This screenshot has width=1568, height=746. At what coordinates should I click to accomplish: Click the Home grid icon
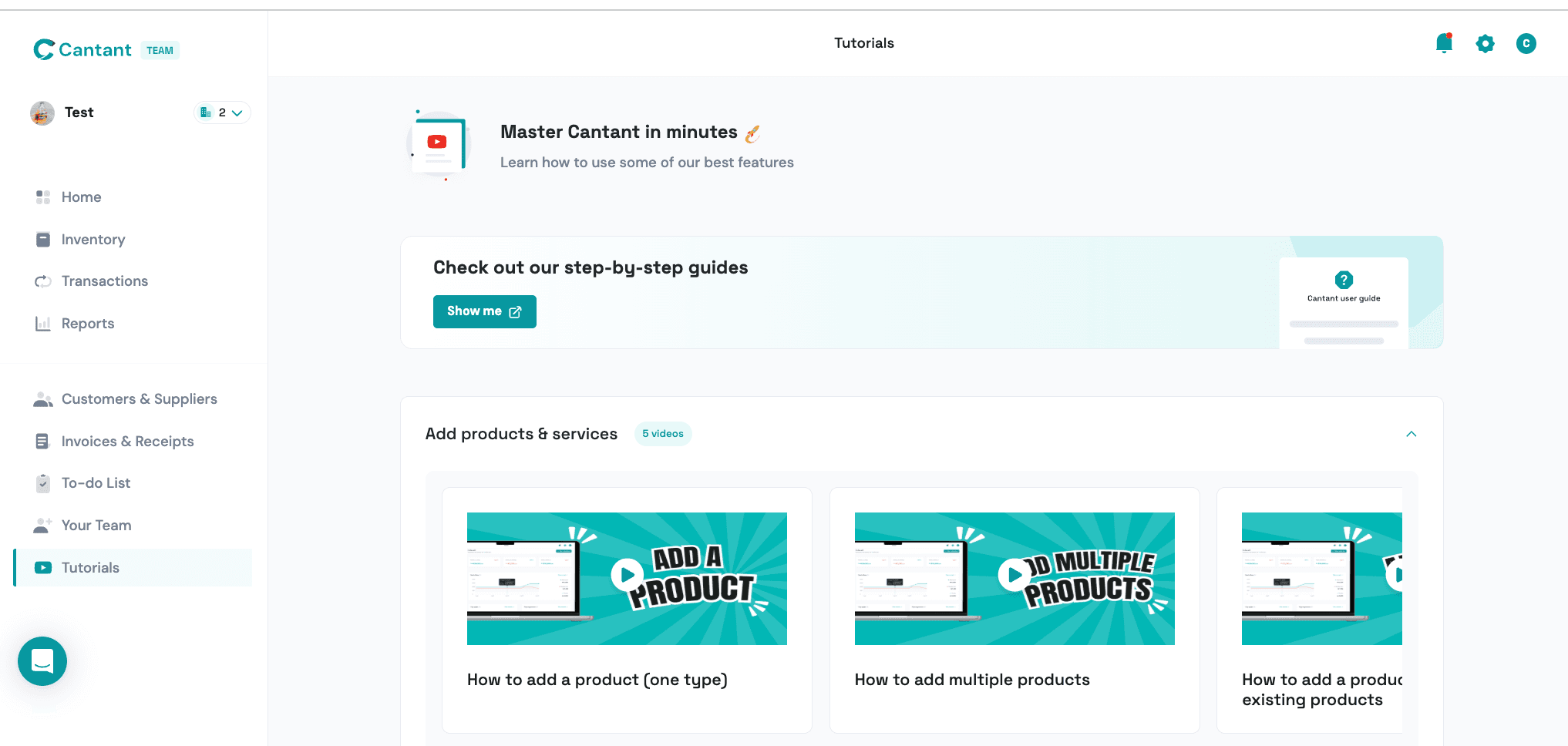[x=43, y=197]
